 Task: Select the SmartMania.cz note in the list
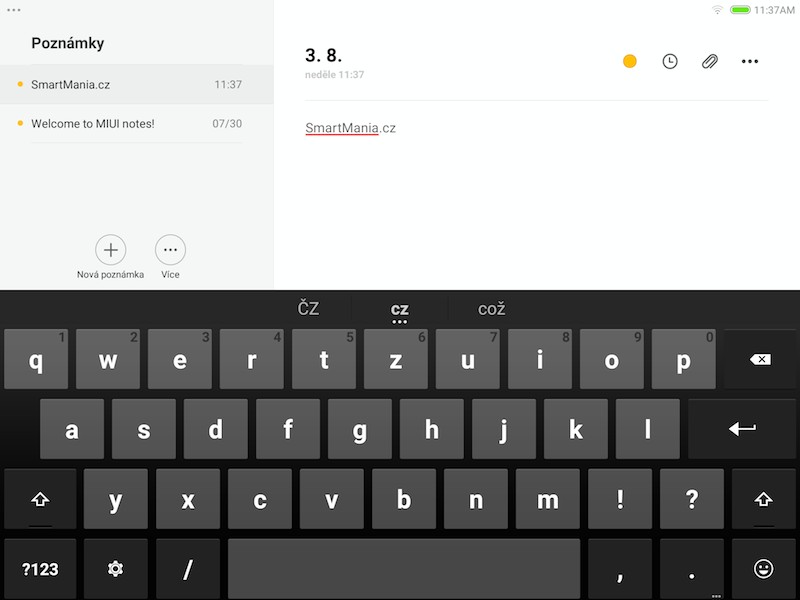pos(137,85)
